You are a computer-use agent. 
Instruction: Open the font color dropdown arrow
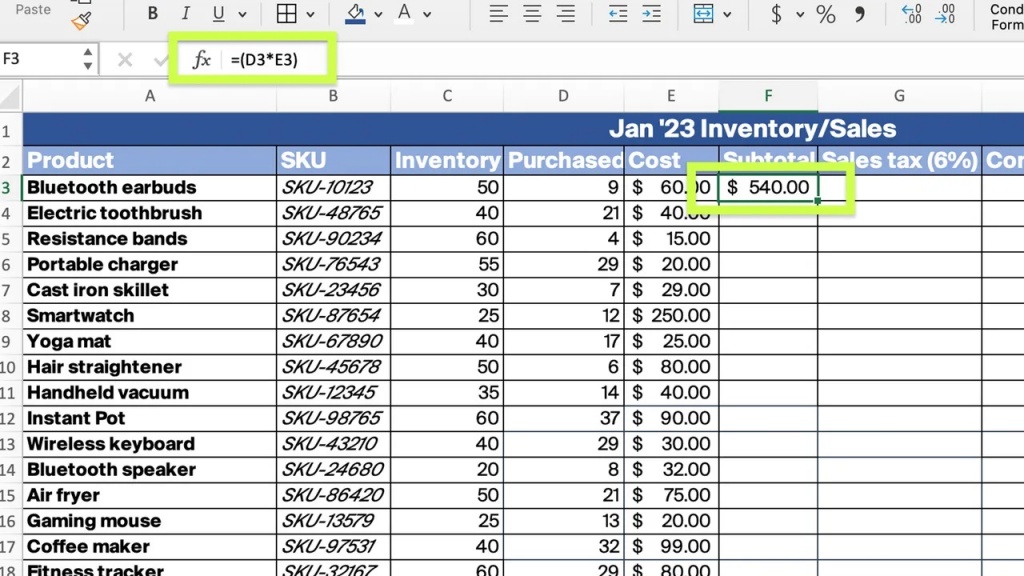coord(427,14)
